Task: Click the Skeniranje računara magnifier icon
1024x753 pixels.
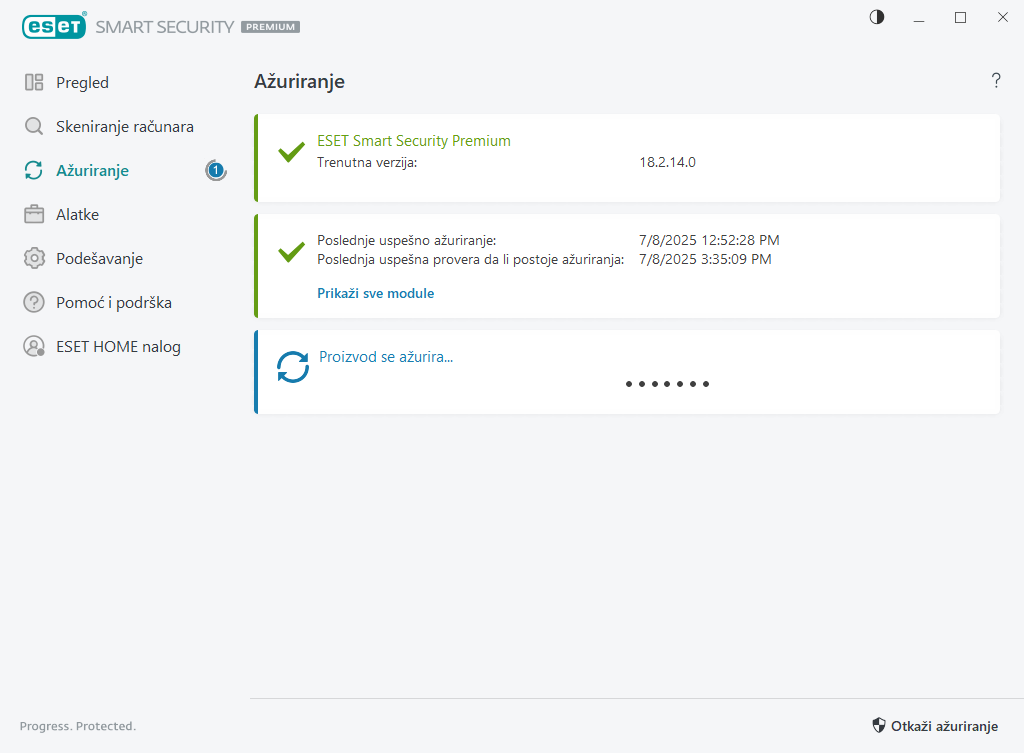Action: coord(34,127)
